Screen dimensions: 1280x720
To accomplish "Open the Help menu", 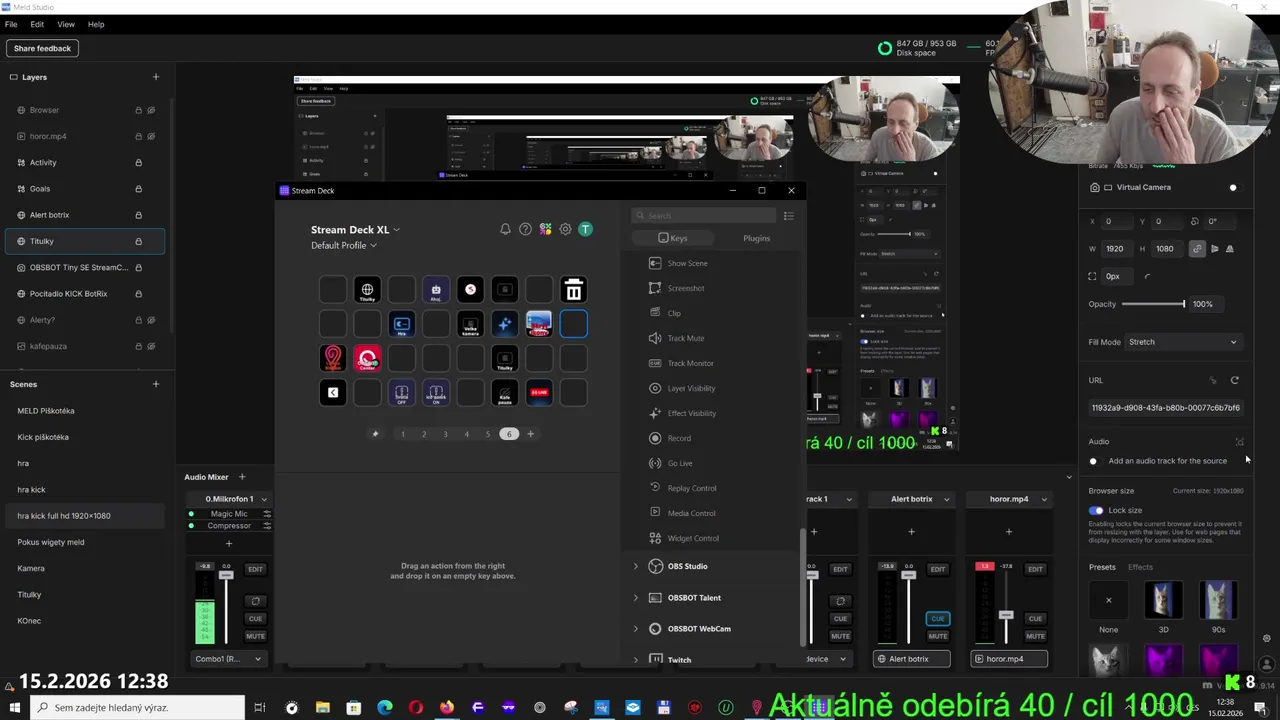I will point(96,24).
